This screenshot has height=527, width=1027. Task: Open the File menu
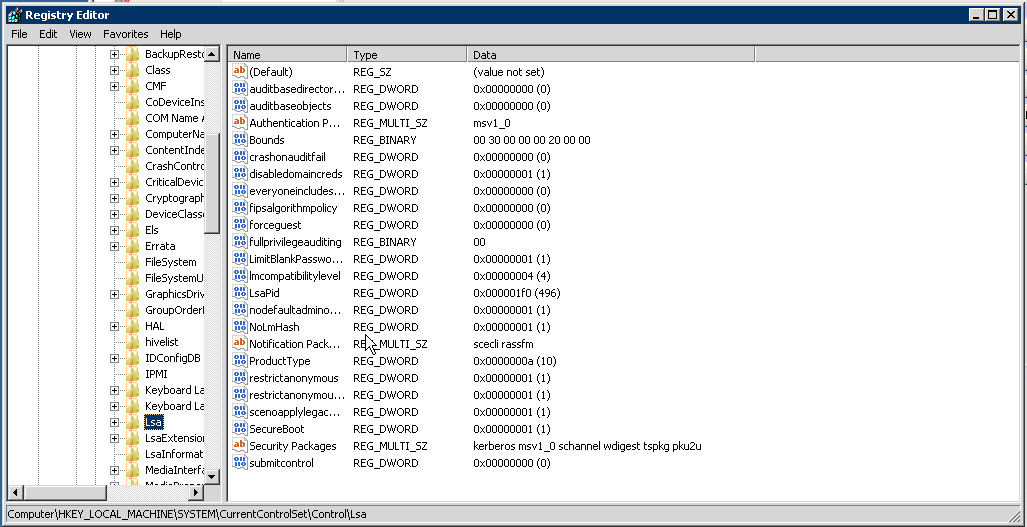point(19,34)
